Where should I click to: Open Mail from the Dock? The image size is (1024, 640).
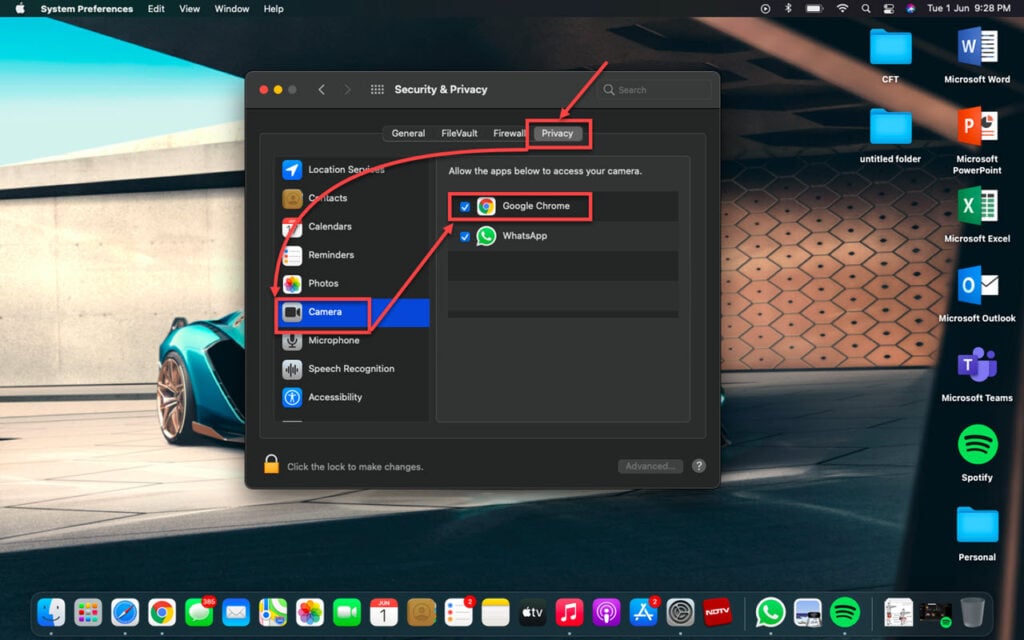(x=236, y=613)
